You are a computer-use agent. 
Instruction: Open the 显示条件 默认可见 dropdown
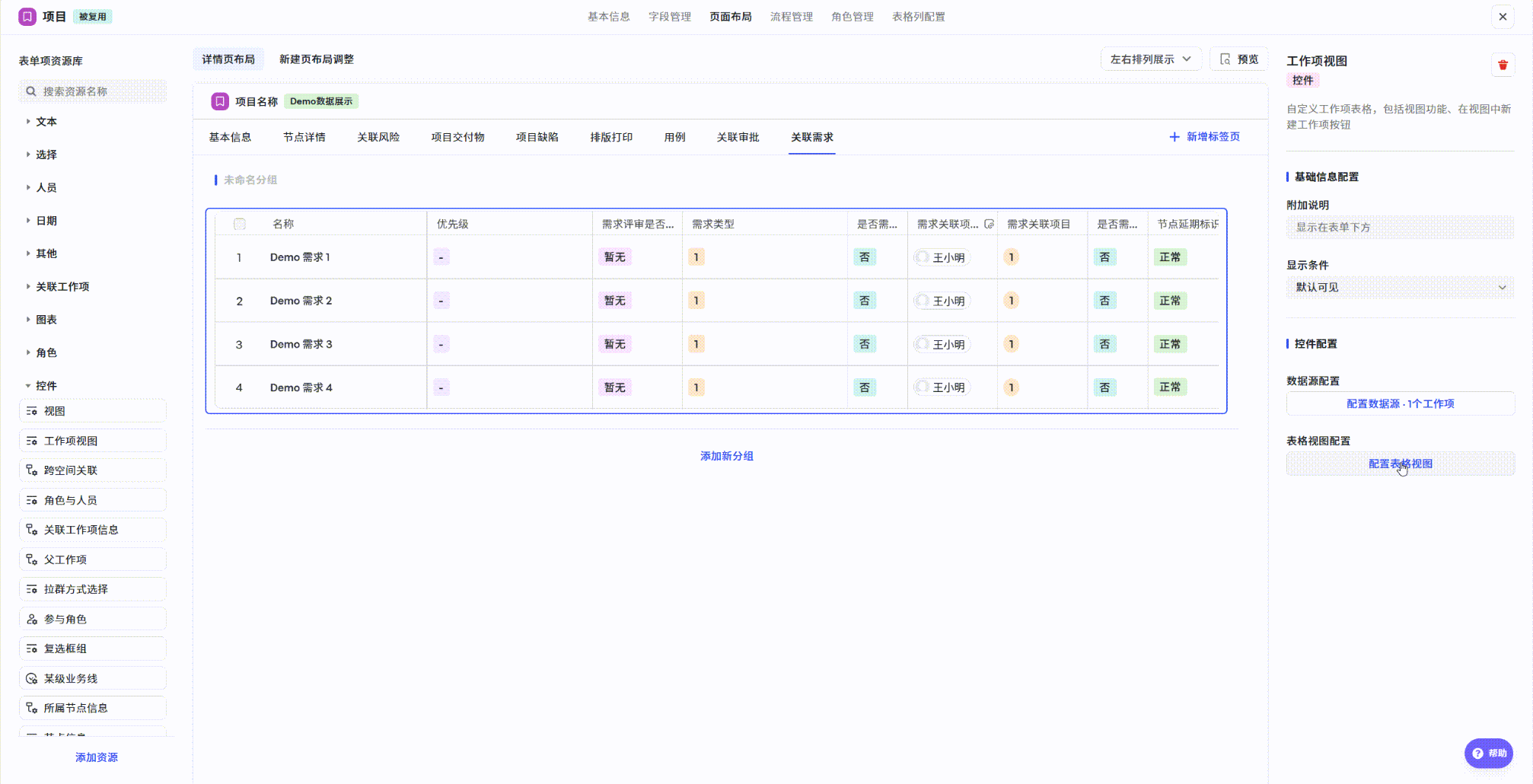click(1401, 287)
